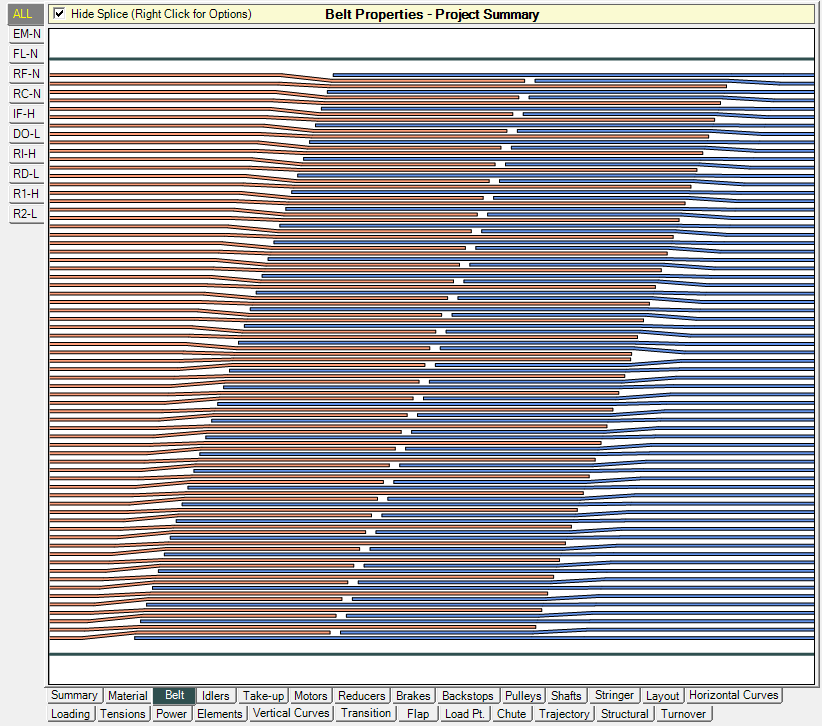This screenshot has height=726, width=822.
Task: Switch to the Tensions tab
Action: tap(123, 714)
